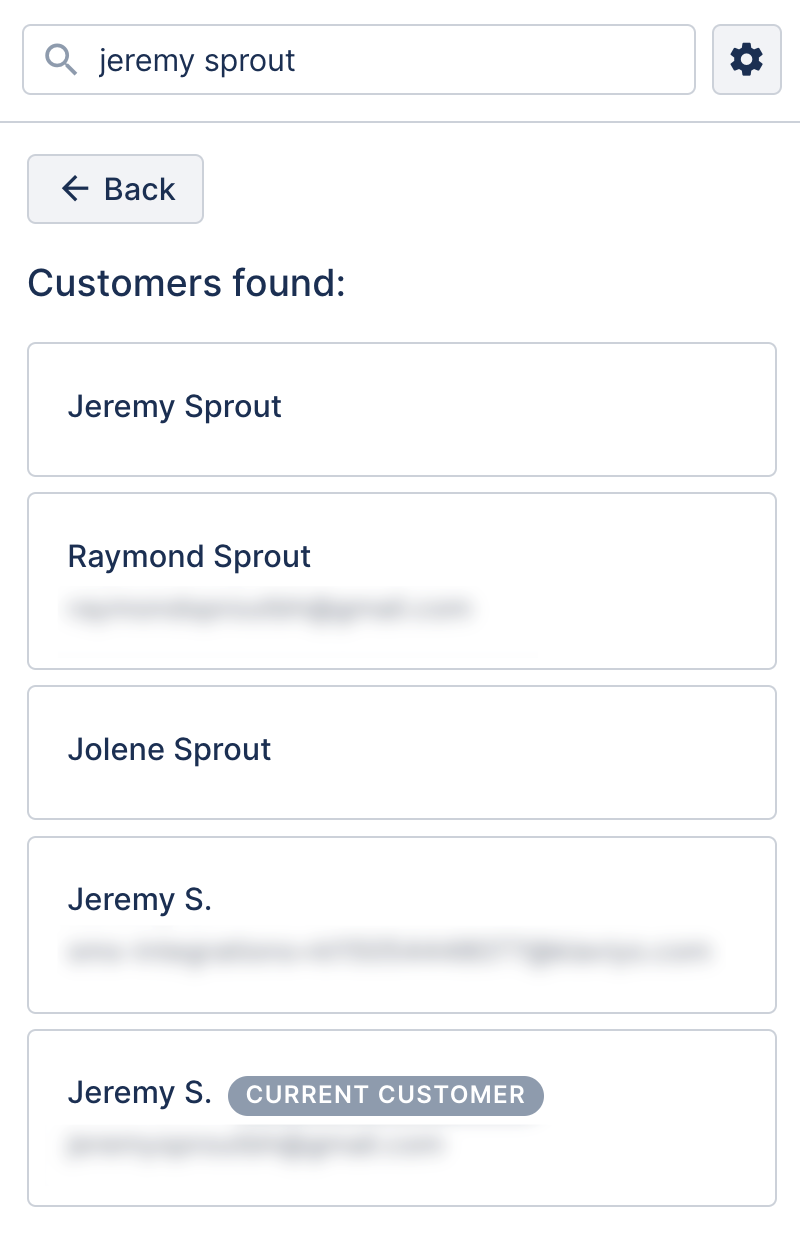Click the name text "Raymond Sprout"
The image size is (800, 1248).
click(189, 557)
